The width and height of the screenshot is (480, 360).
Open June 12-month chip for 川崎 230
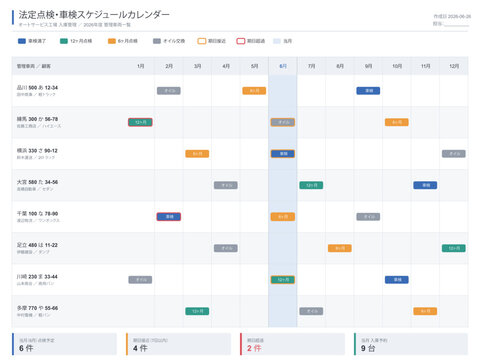[283, 280]
